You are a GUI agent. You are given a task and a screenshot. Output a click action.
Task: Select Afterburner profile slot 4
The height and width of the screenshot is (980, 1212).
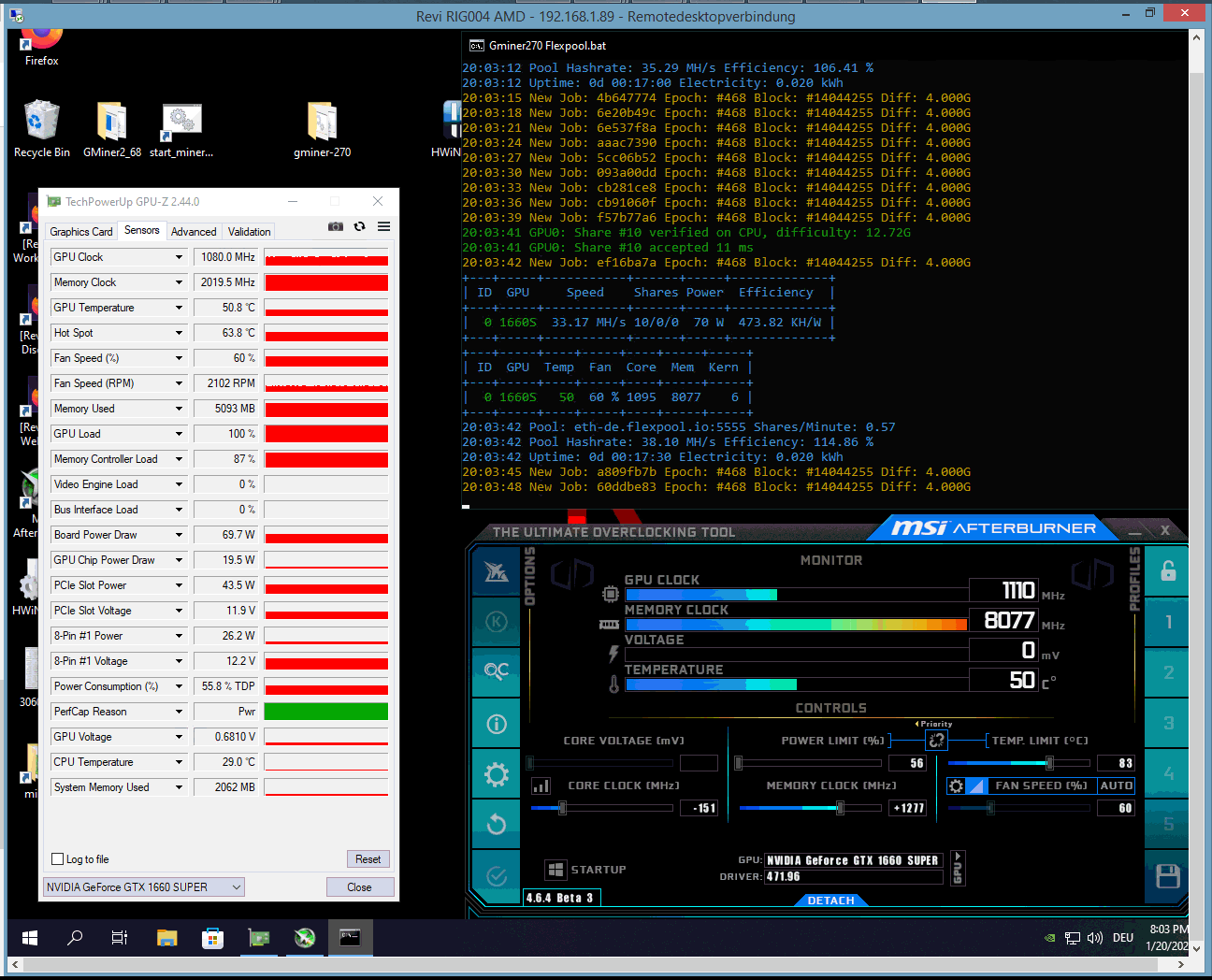(x=1168, y=773)
